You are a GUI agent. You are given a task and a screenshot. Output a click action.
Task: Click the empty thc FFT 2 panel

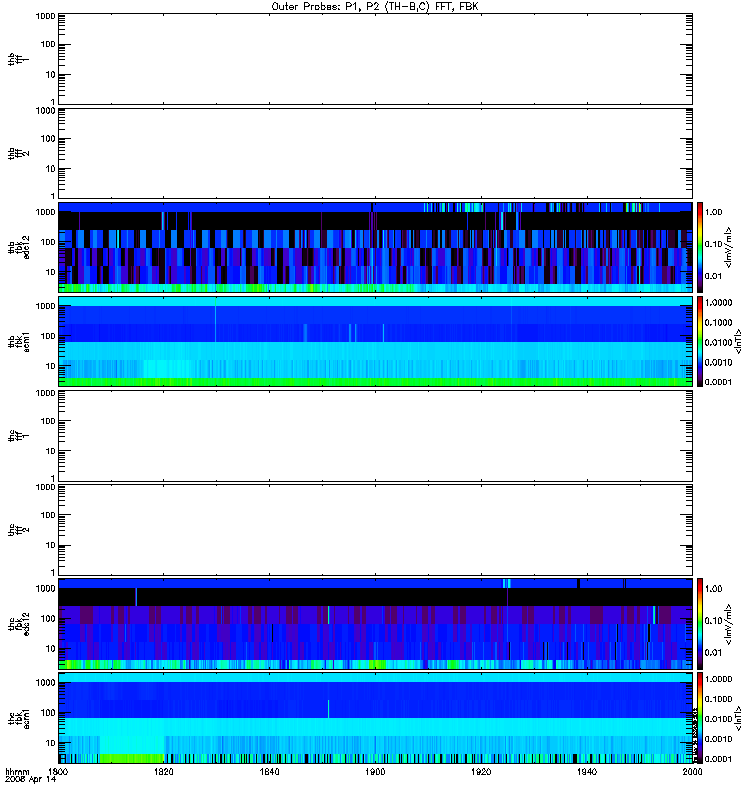375,530
